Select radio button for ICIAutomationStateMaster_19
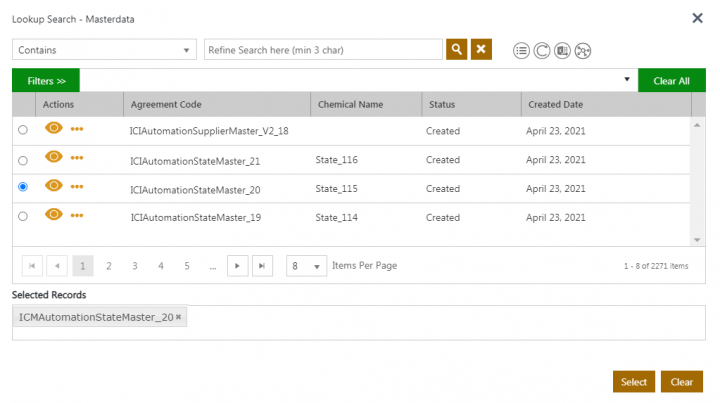 pyautogui.click(x=23, y=216)
